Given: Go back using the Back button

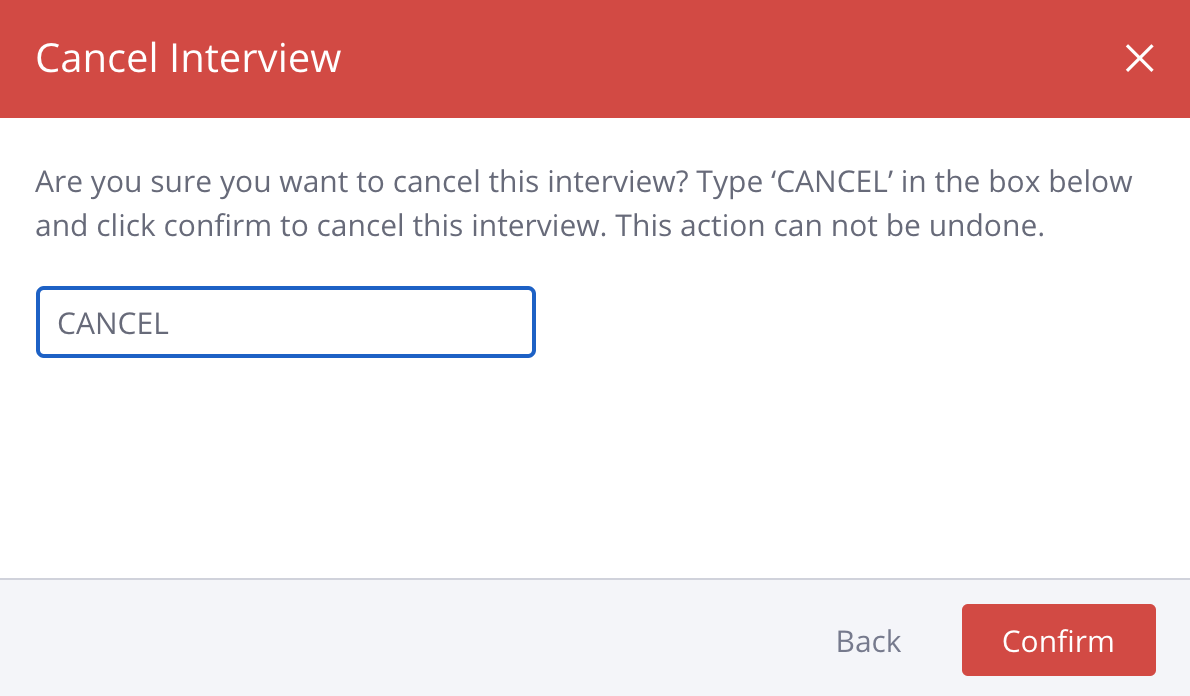Looking at the screenshot, I should click(868, 641).
